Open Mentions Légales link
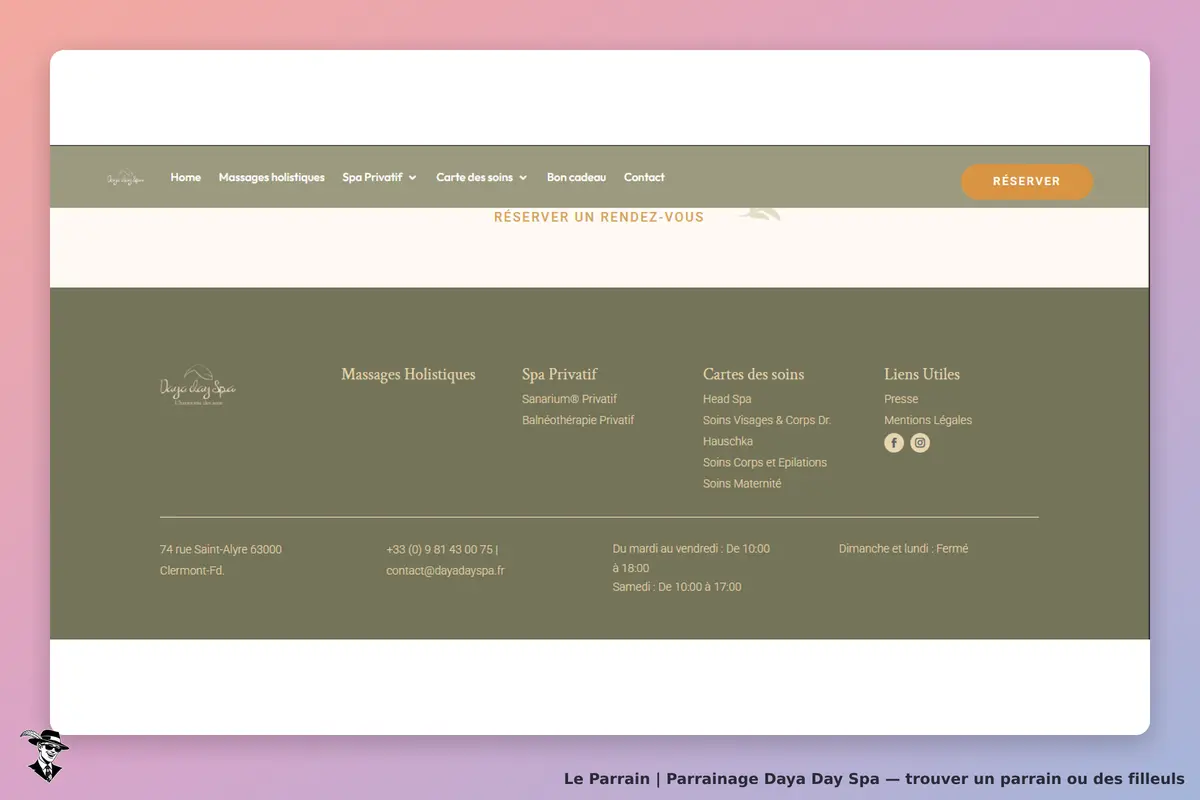1200x800 pixels. 928,420
